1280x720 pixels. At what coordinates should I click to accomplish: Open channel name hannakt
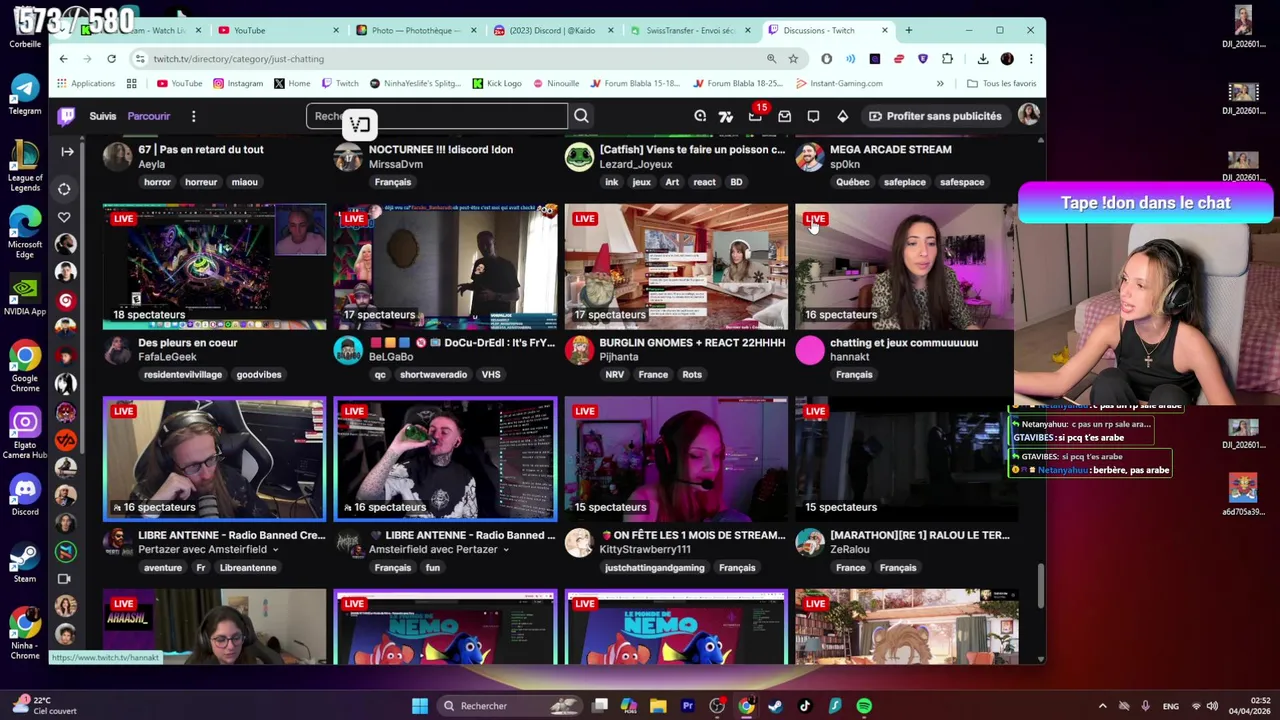pyautogui.click(x=850, y=357)
